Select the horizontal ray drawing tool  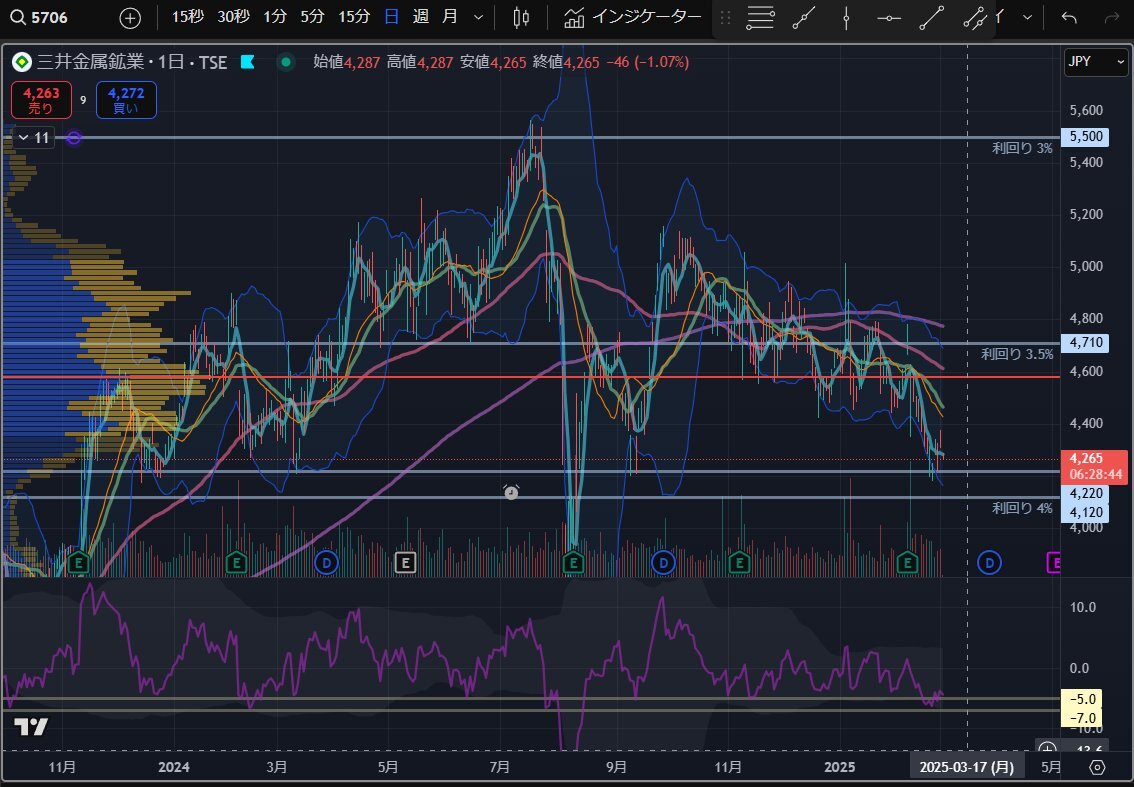(889, 19)
